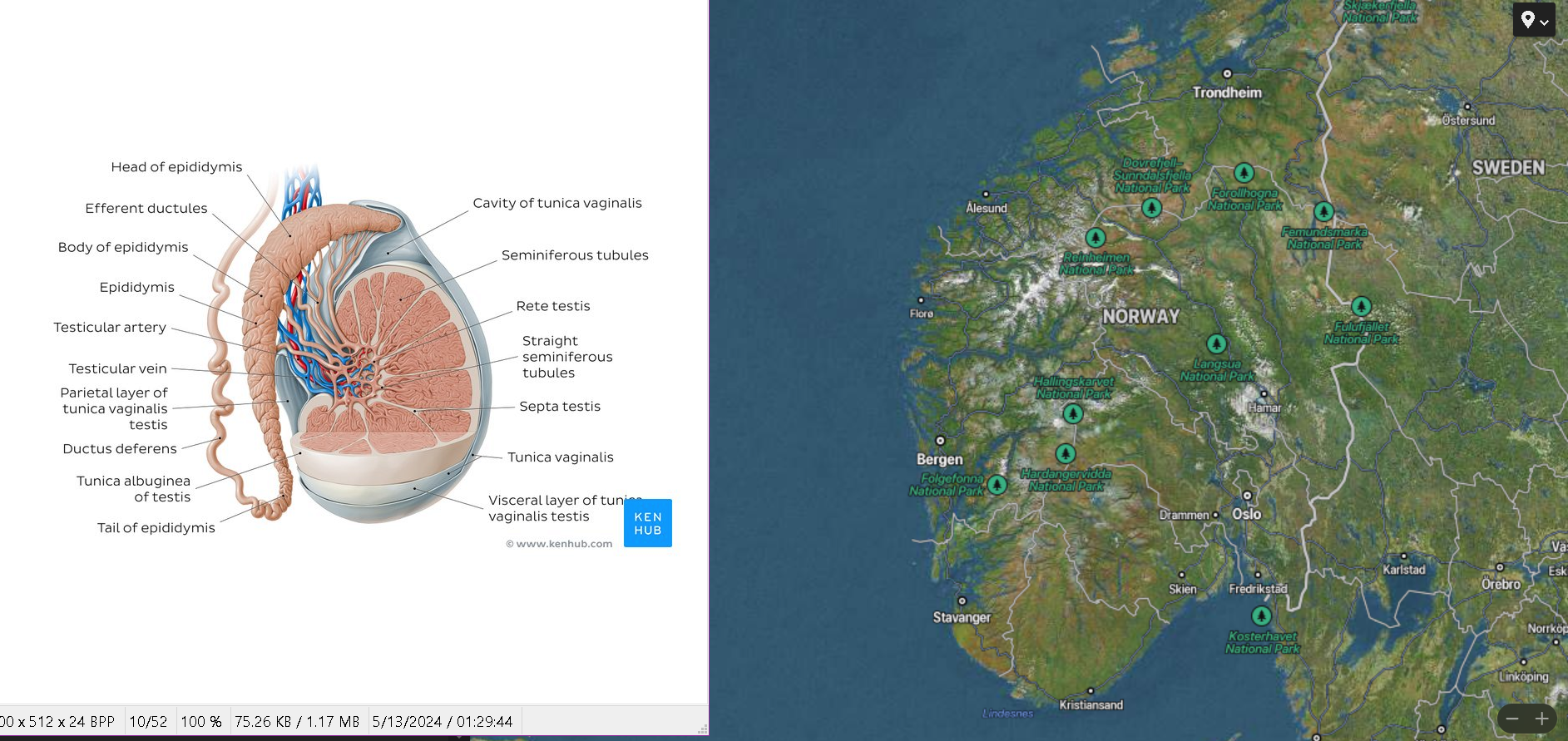Image resolution: width=1568 pixels, height=741 pixels.
Task: Click the 'Head of epididymis' label
Action: pos(176,167)
